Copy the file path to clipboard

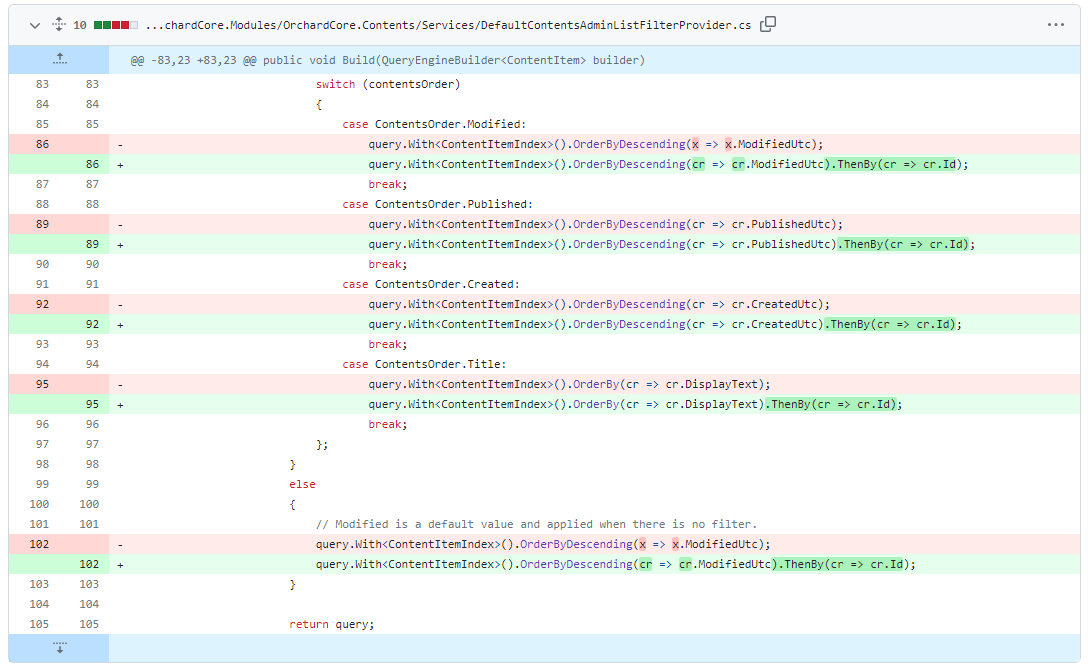point(767,25)
